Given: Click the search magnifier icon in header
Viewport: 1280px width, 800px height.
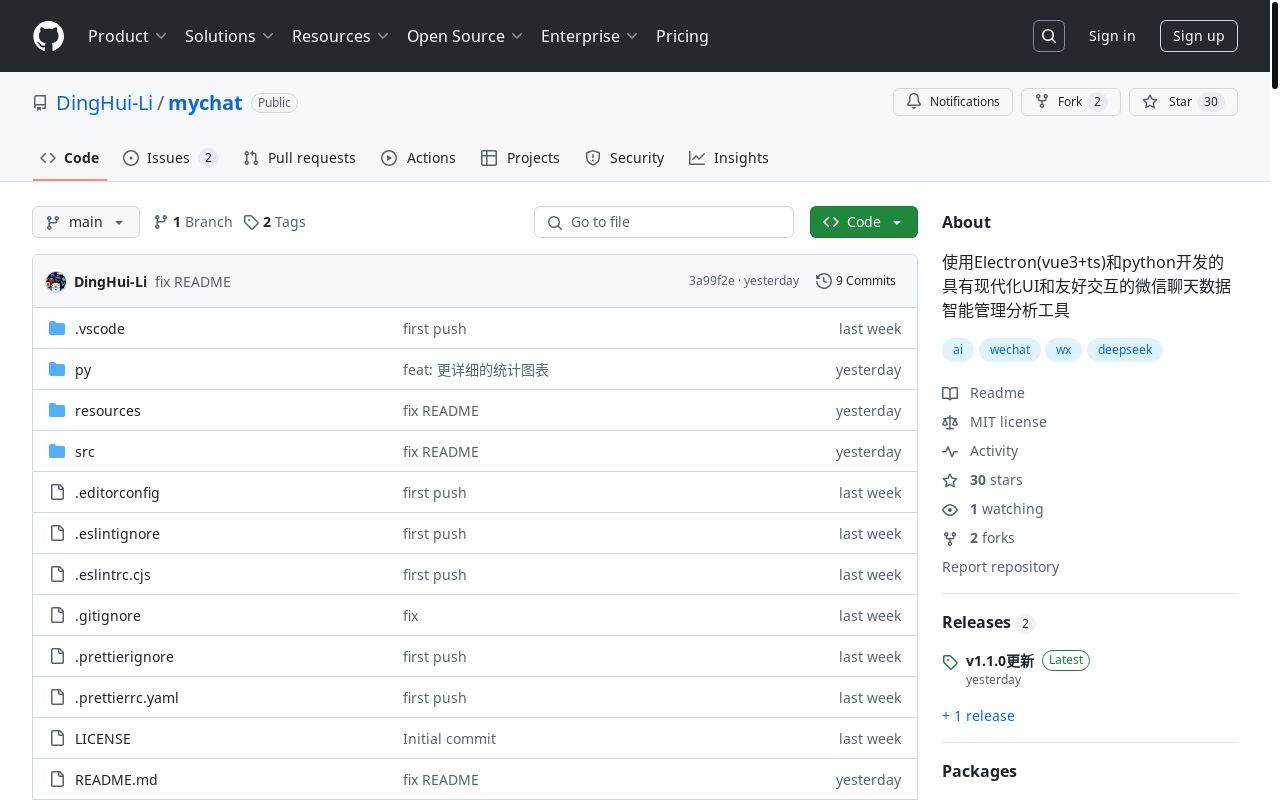Looking at the screenshot, I should click(1049, 36).
